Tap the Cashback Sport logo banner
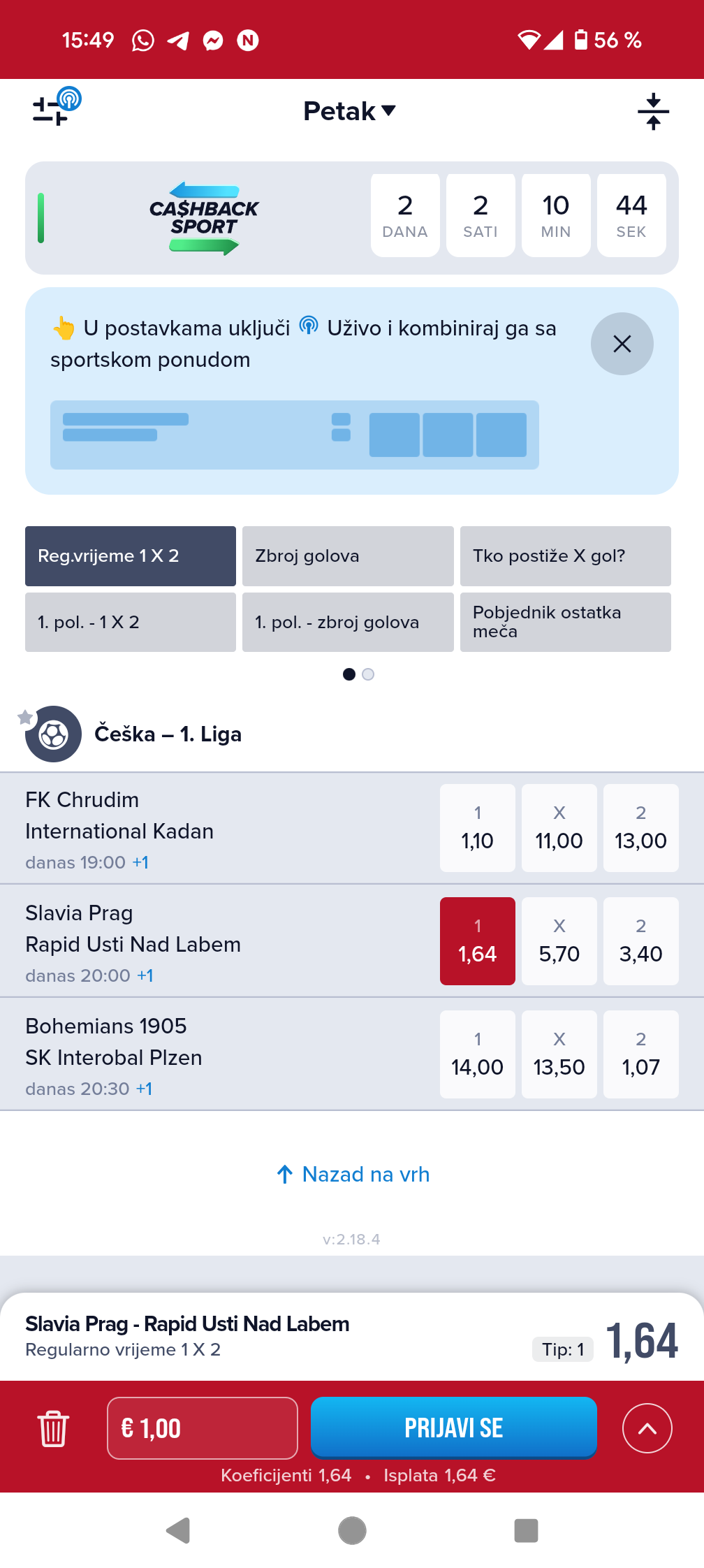This screenshot has height=1568, width=704. pos(204,218)
